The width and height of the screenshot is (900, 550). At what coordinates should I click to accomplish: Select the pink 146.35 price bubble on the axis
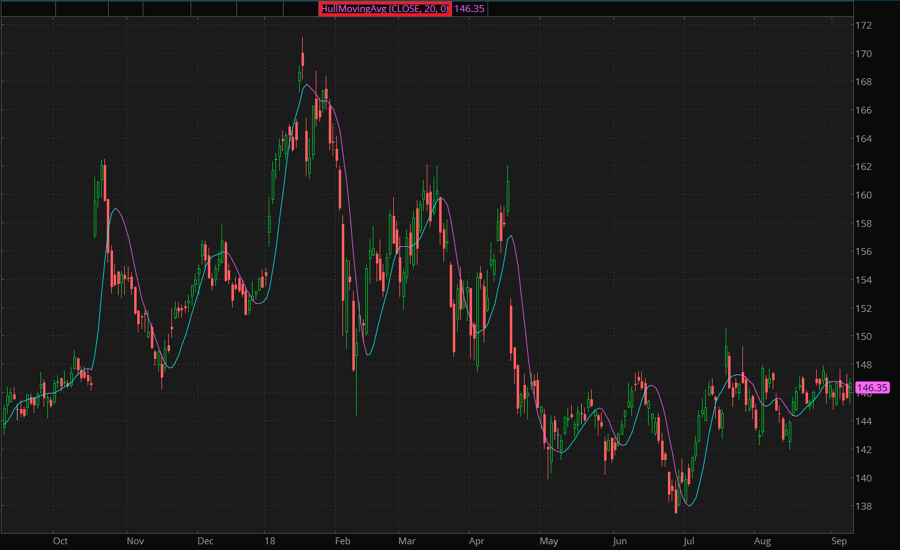tap(872, 387)
